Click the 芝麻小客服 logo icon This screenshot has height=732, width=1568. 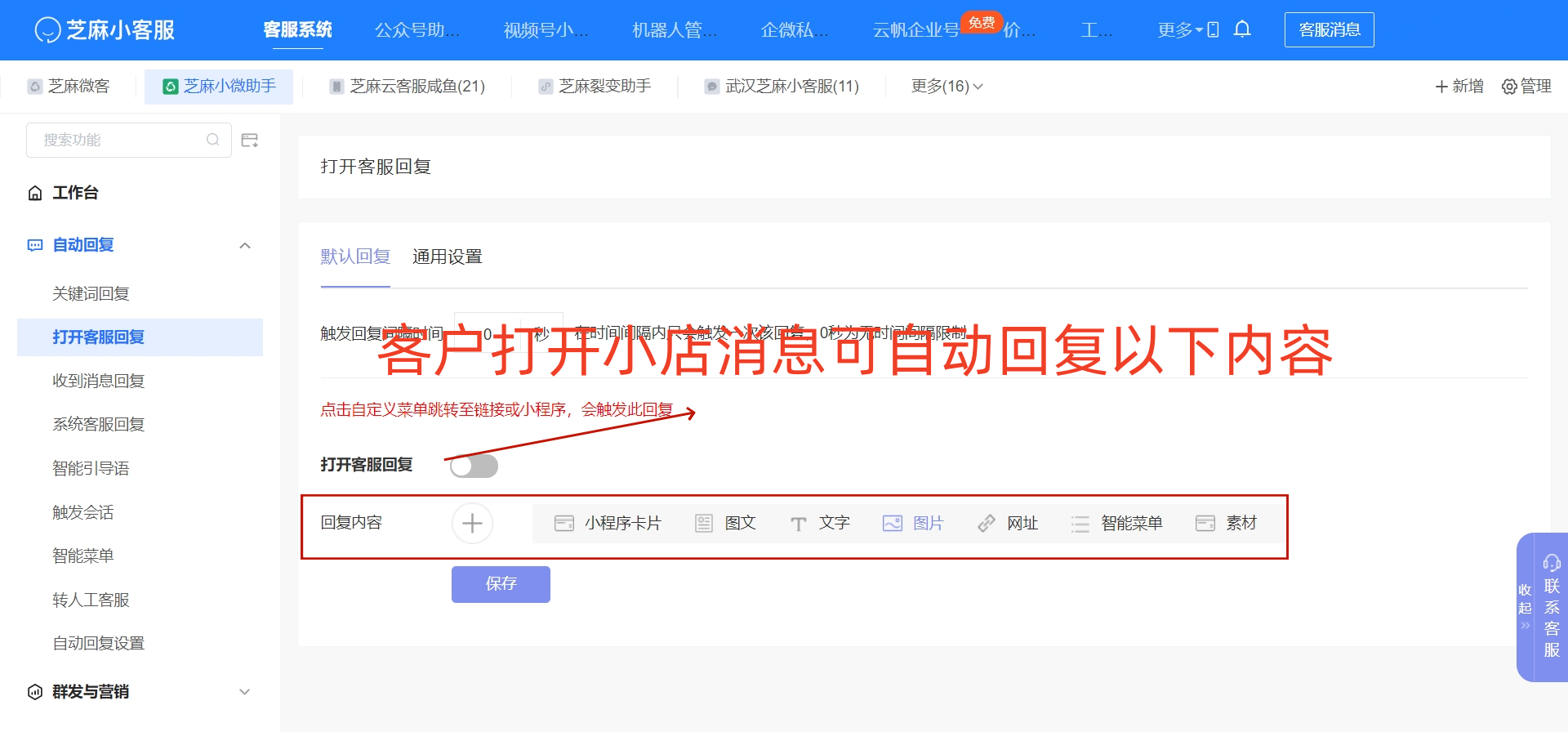click(x=48, y=30)
